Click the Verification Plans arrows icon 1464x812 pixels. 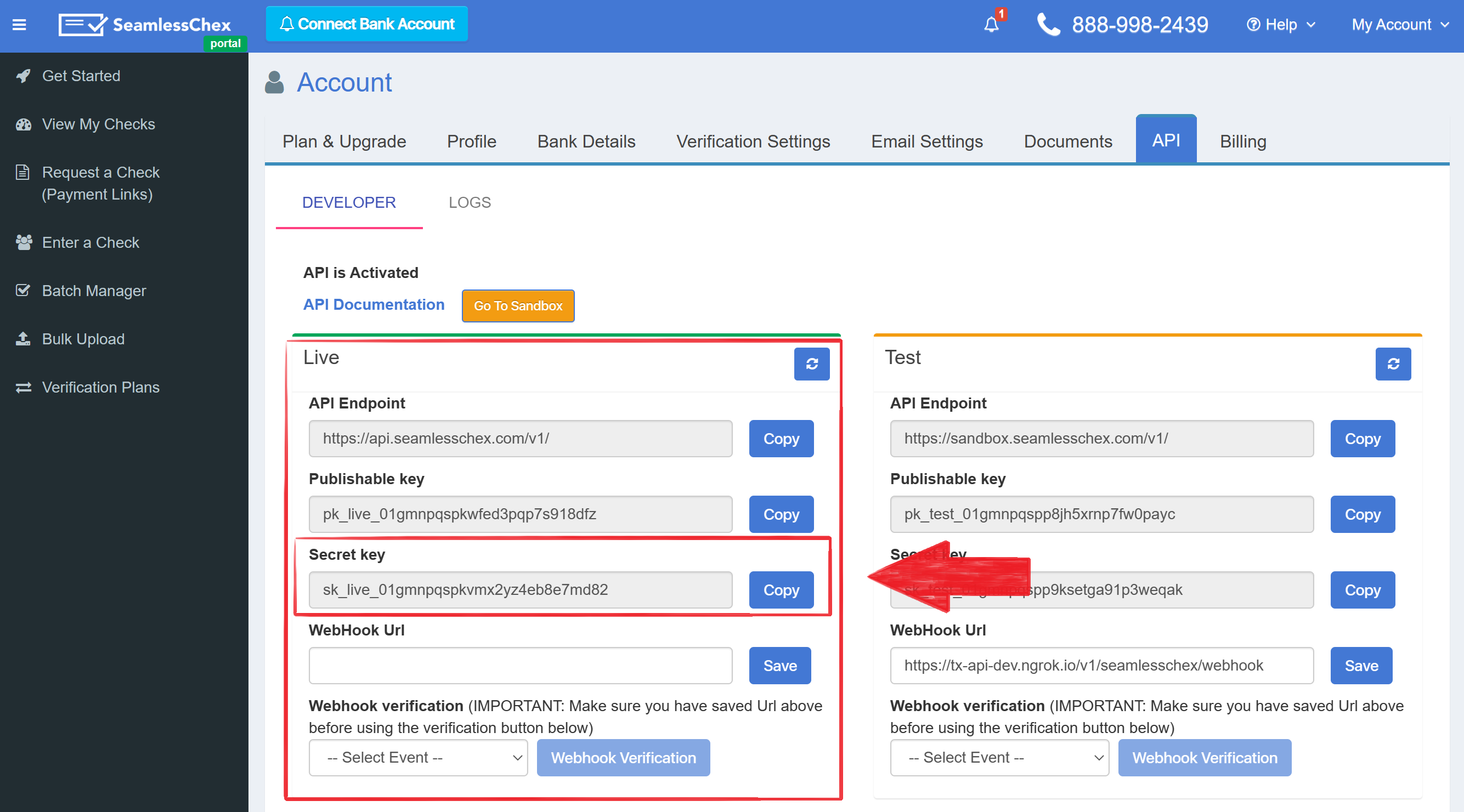point(23,387)
